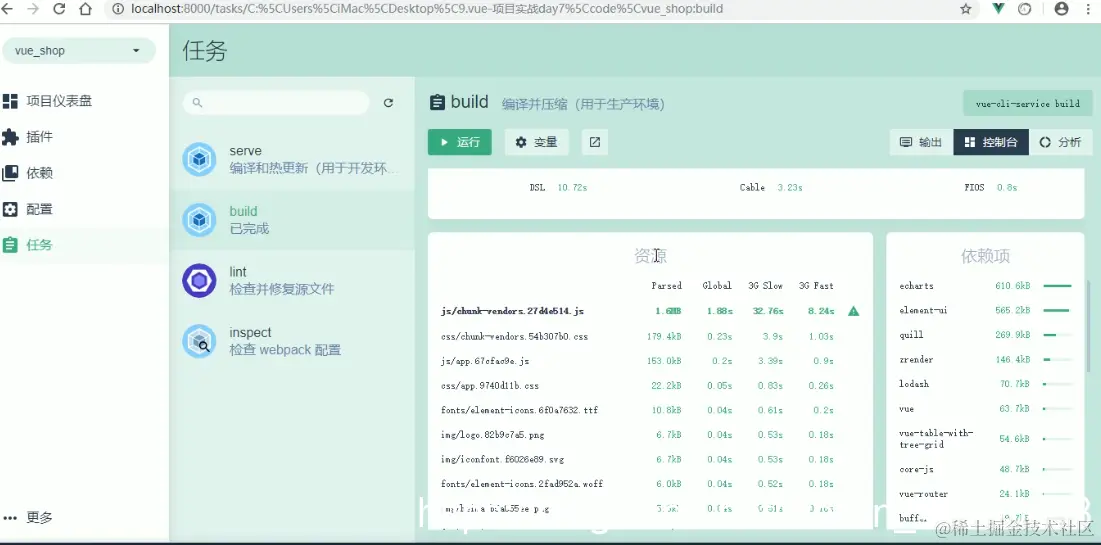1101x545 pixels.
Task: Open 配置 in the sidebar
Action: coord(84,209)
